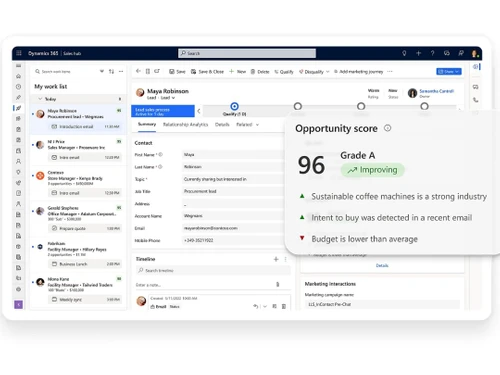
Task: Collapse the process bar with the left chevron
Action: pyautogui.click(x=199, y=111)
